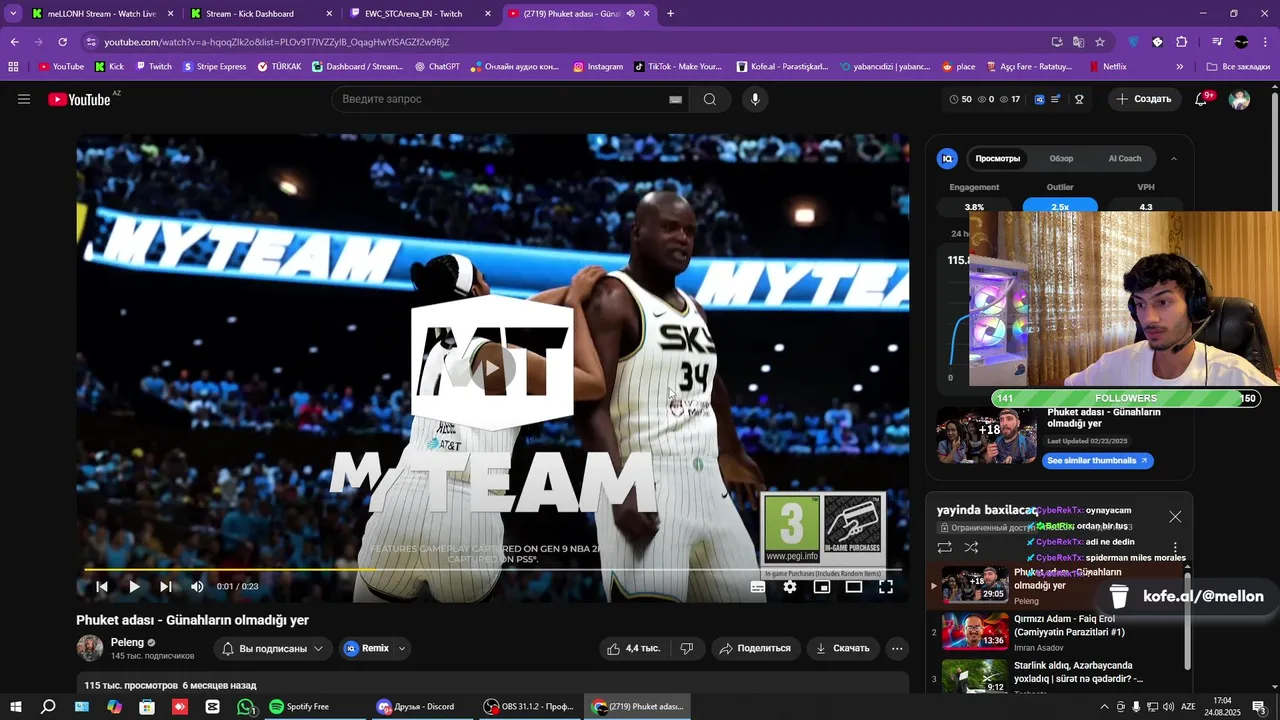Image resolution: width=1280 pixels, height=720 pixels.
Task: Open the vidIQ list queue icon
Action: pyautogui.click(x=1056, y=99)
